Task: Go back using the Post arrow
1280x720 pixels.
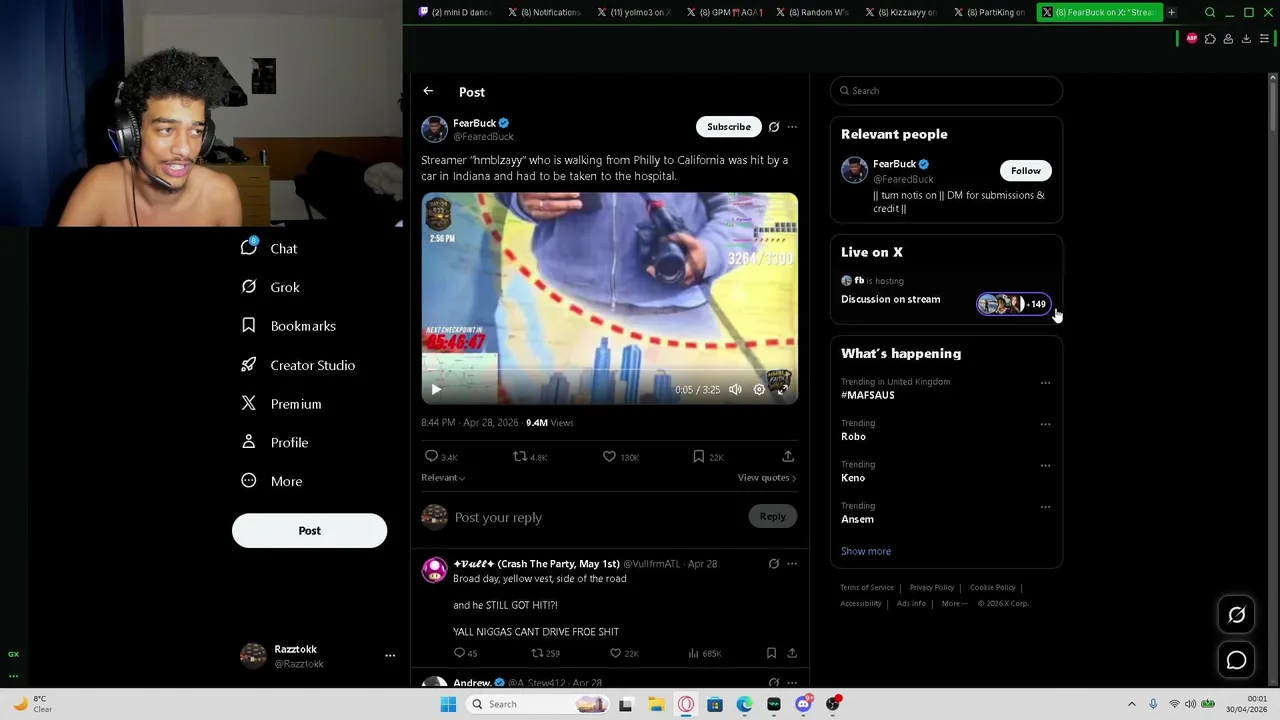Action: click(x=428, y=91)
